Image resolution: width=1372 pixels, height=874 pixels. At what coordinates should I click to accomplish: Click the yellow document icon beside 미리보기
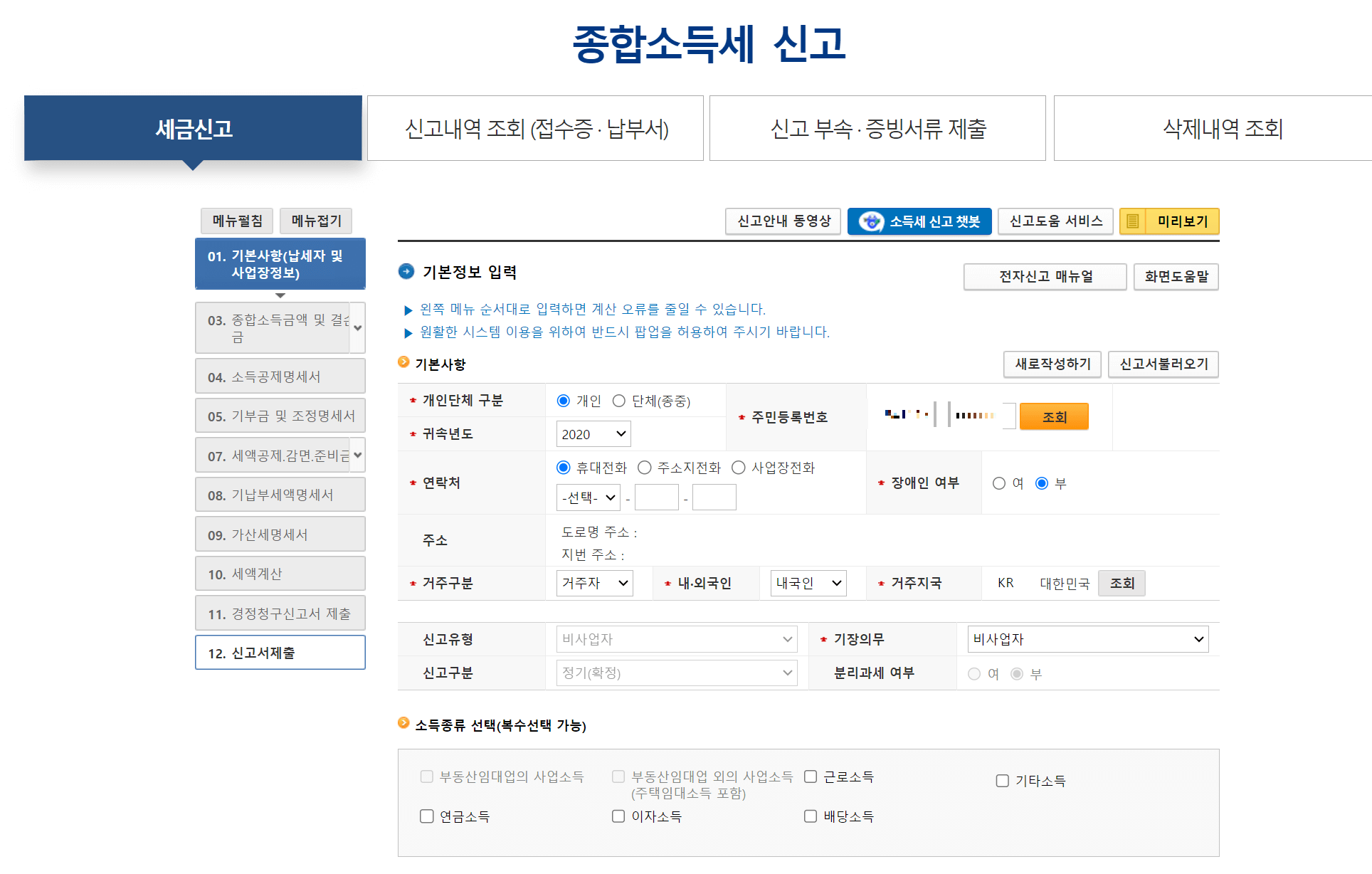pos(1133,221)
